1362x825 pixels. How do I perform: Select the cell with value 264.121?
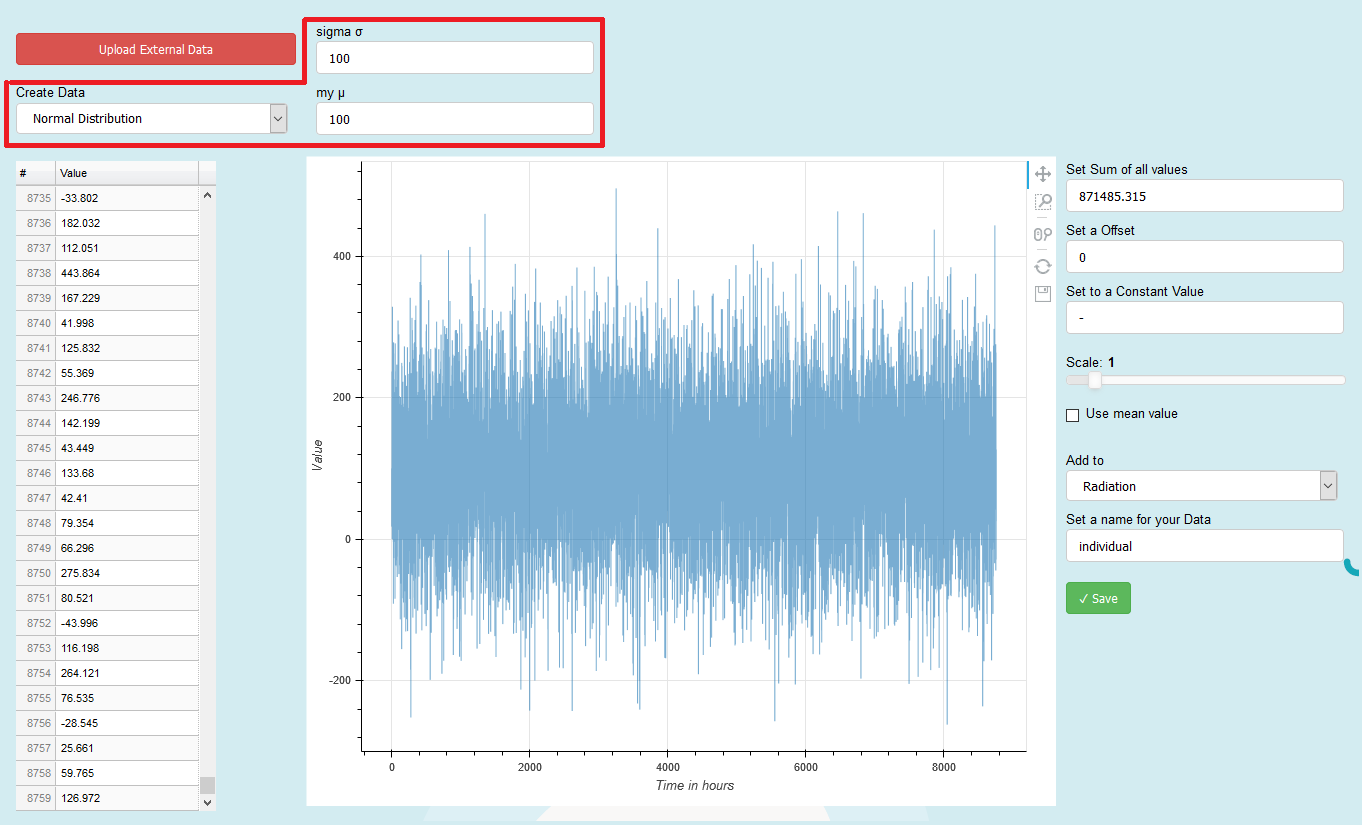click(x=127, y=673)
